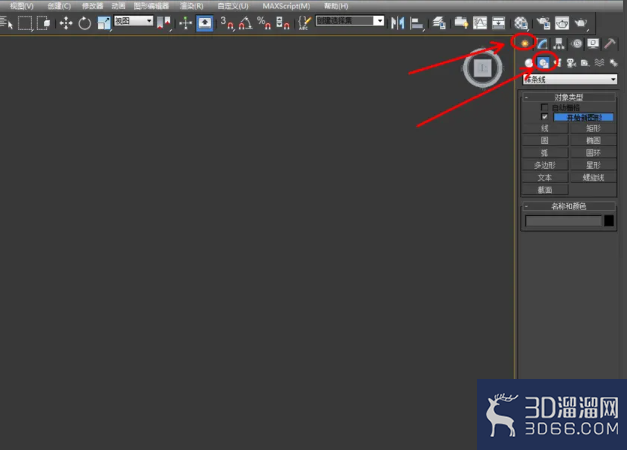This screenshot has height=450, width=627.
Task: Select the Cameras category icon
Action: click(571, 63)
